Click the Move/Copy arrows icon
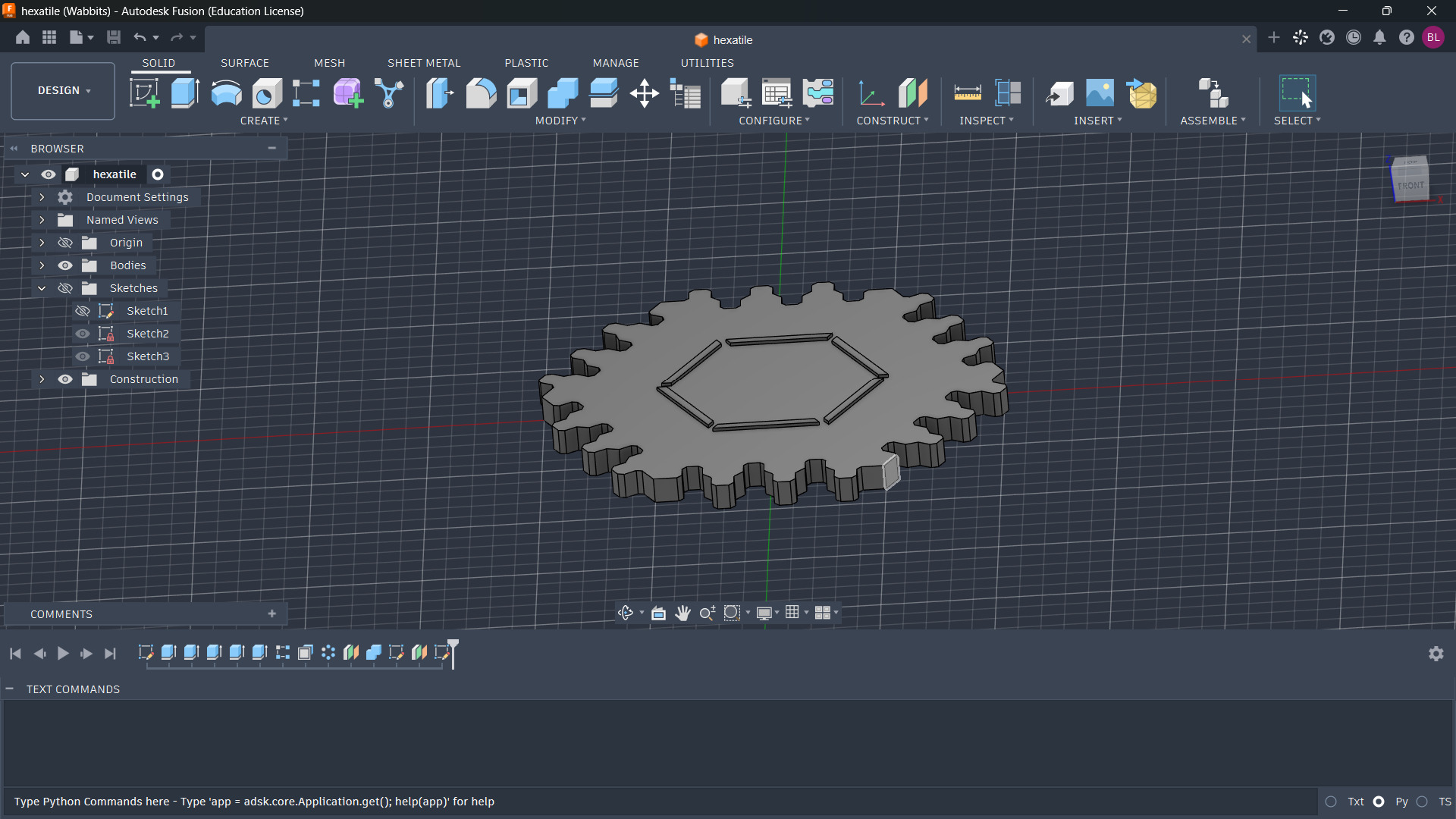Screen dimensions: 1456x819 644,93
